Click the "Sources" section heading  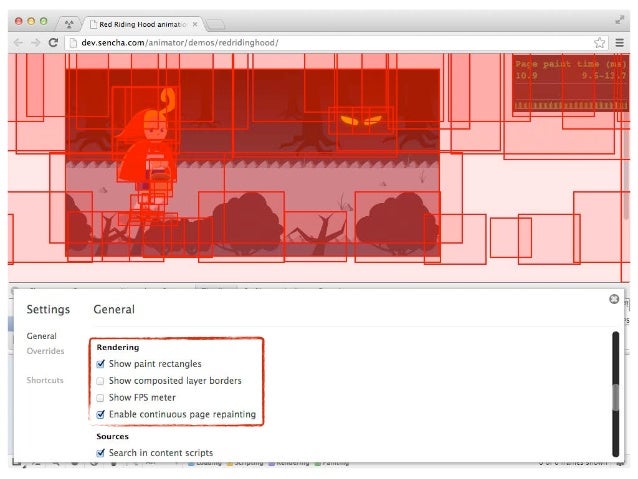(113, 436)
